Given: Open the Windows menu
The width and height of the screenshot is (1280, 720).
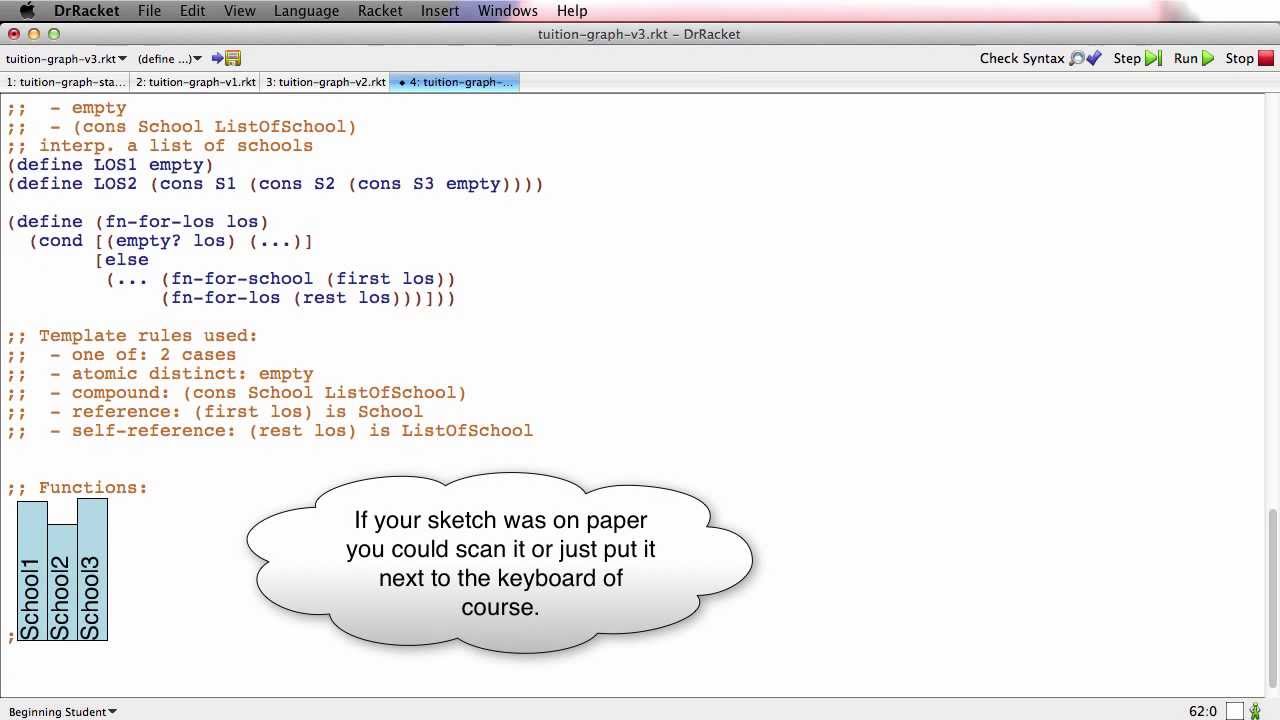Looking at the screenshot, I should 508,11.
